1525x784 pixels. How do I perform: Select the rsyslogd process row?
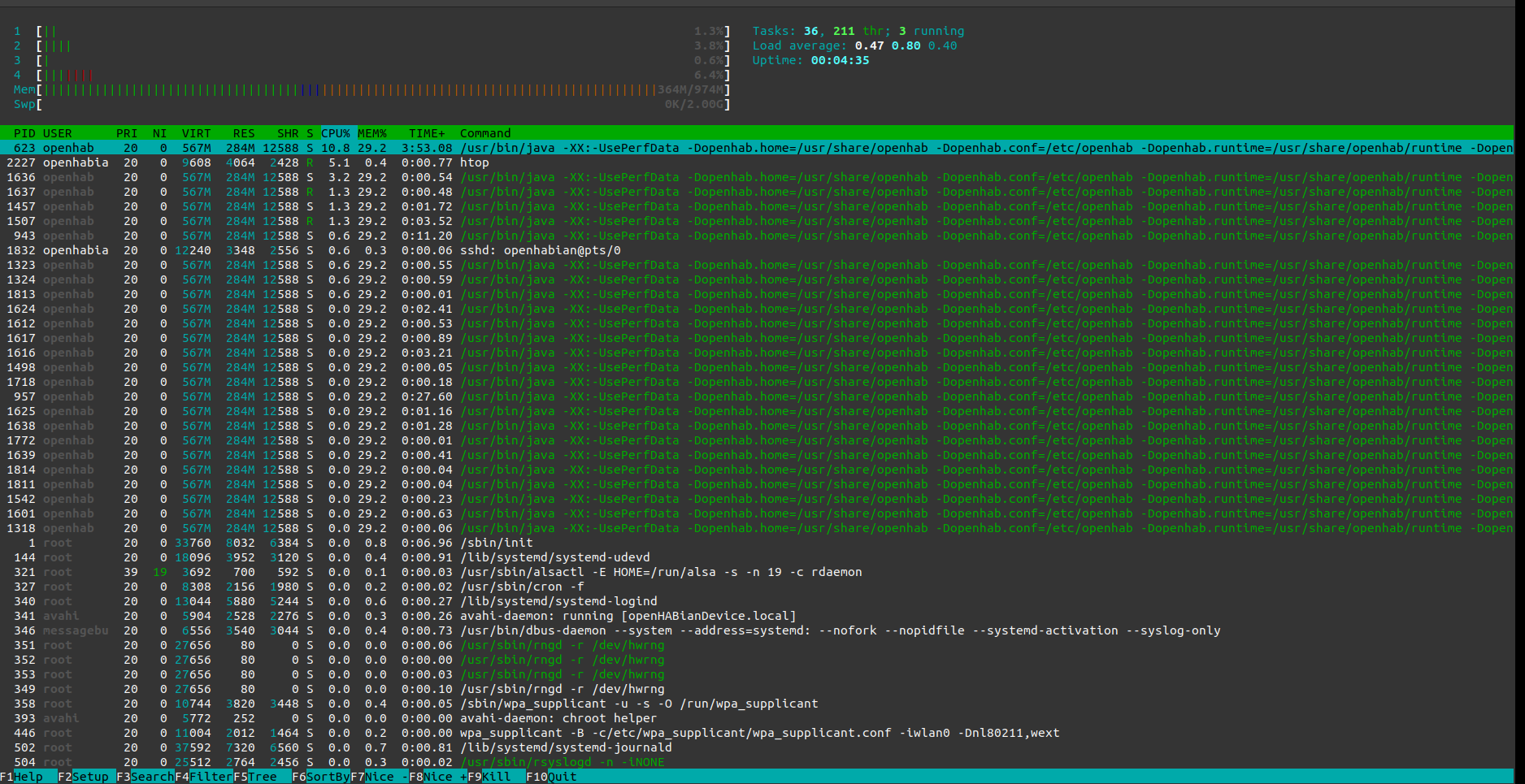click(x=757, y=762)
